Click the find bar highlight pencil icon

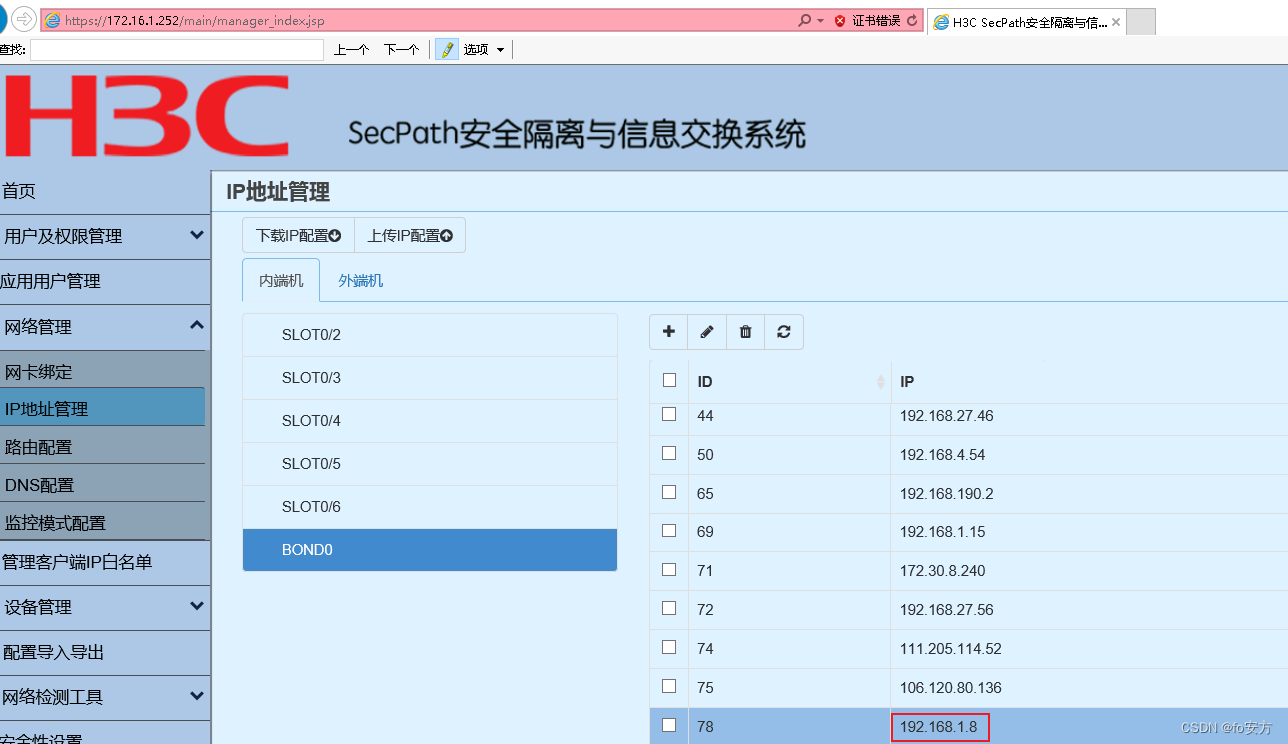(446, 49)
